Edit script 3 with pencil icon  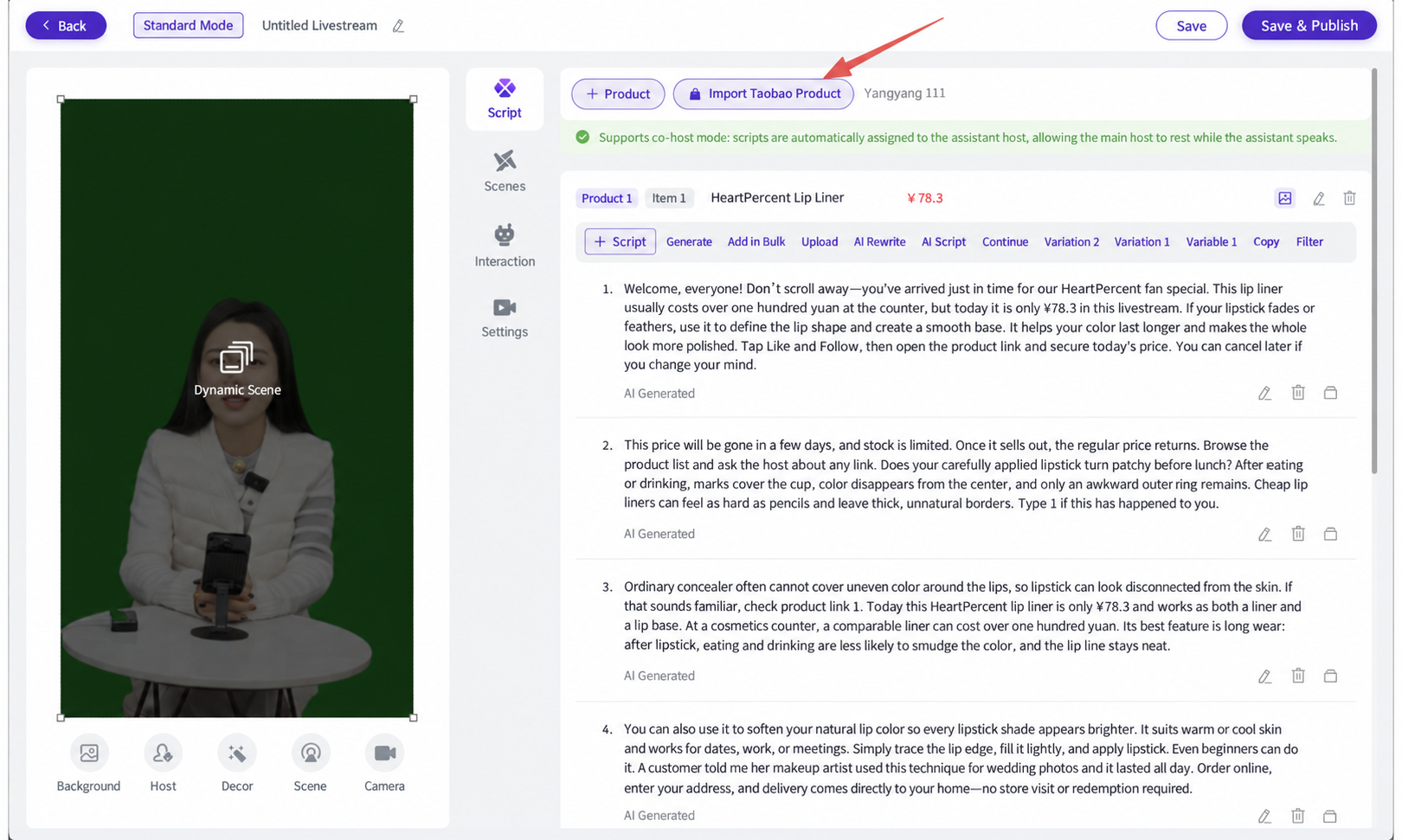click(x=1264, y=676)
